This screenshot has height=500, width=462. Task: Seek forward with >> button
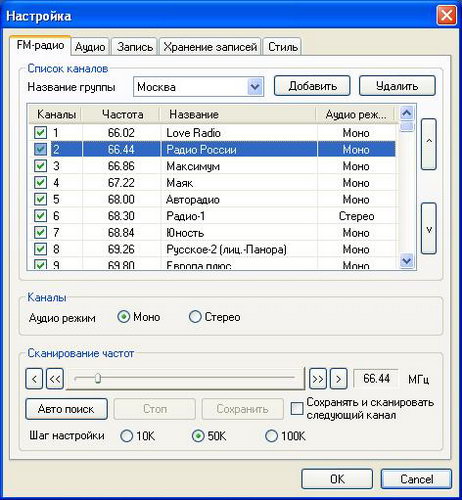coord(318,379)
